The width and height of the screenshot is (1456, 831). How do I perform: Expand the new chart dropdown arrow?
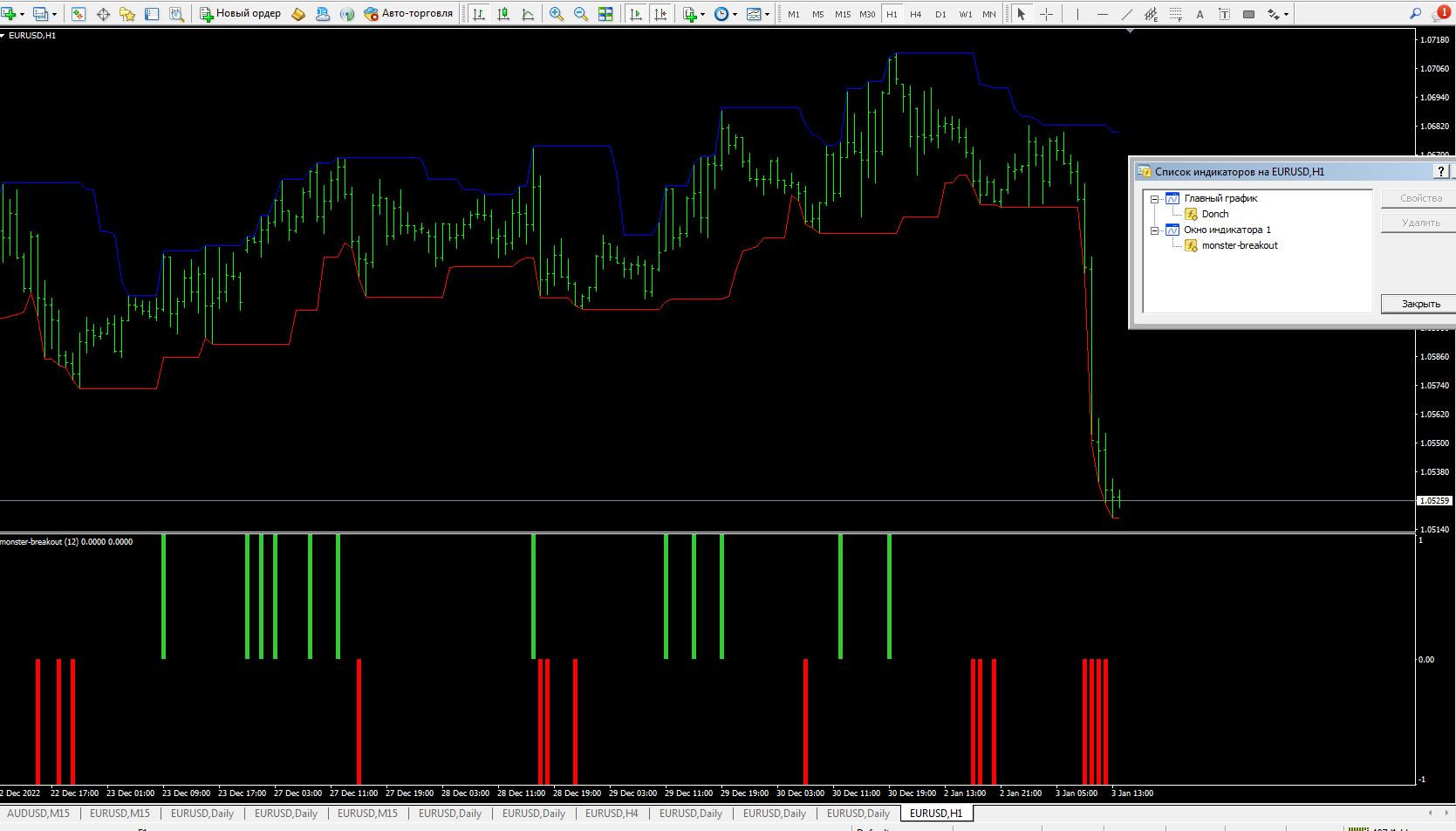coord(22,14)
